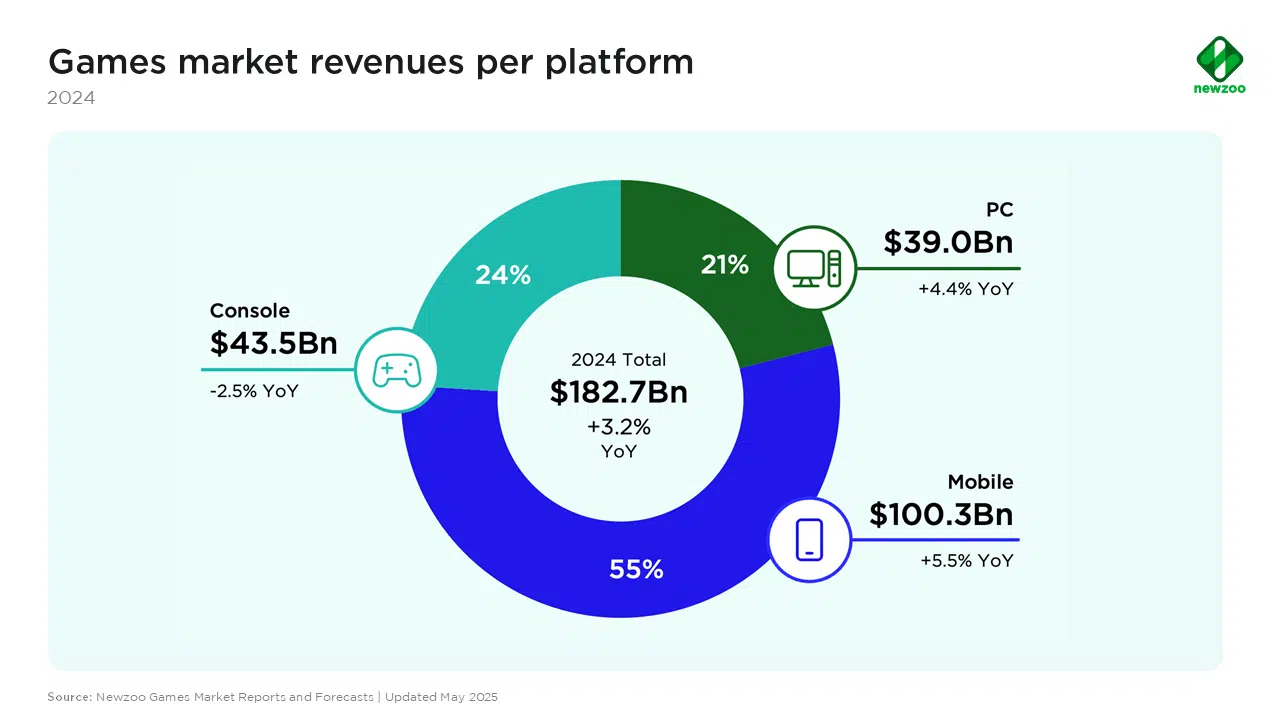
Task: Click the $182.7Bn total in the donut center
Action: pyautogui.click(x=618, y=393)
